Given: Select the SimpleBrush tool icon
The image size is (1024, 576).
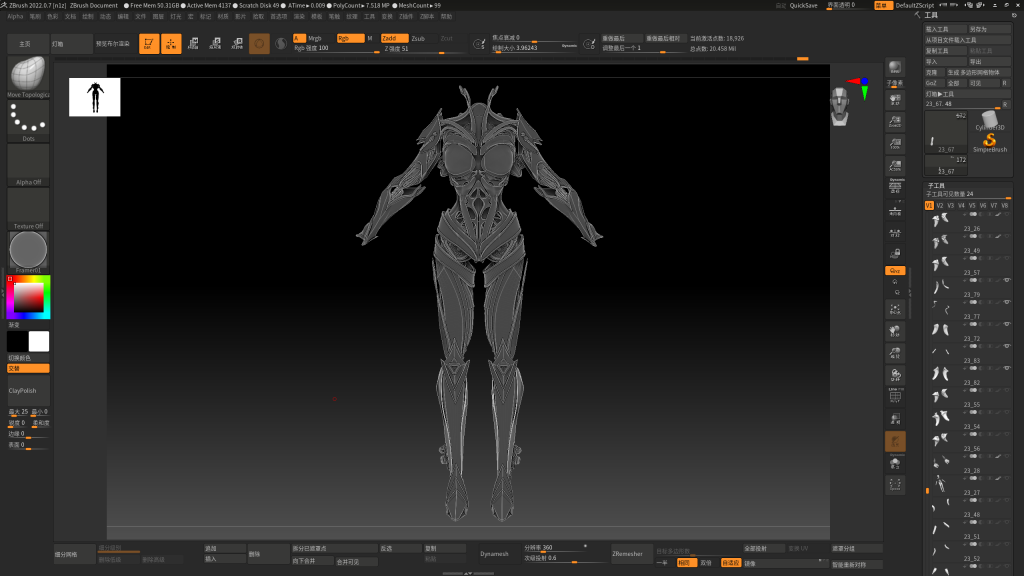Looking at the screenshot, I should pyautogui.click(x=989, y=140).
